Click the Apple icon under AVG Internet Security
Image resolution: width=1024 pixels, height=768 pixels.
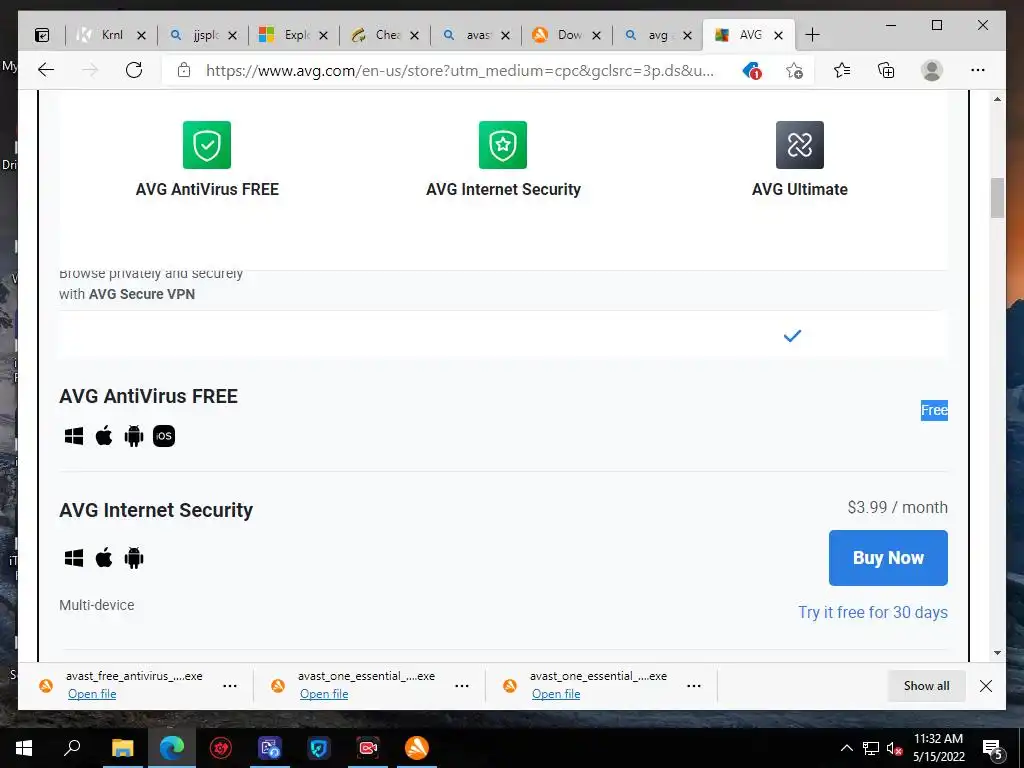click(104, 558)
